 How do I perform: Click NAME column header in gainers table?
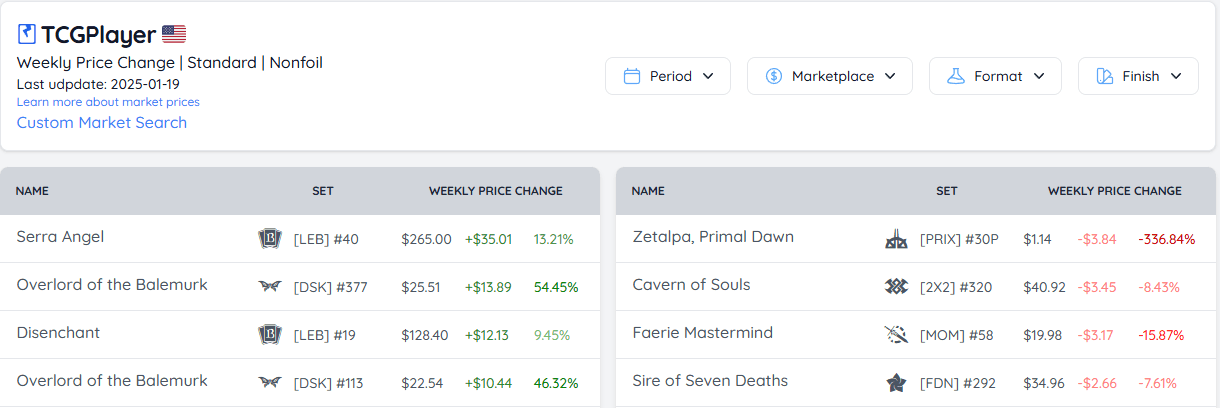point(32,191)
